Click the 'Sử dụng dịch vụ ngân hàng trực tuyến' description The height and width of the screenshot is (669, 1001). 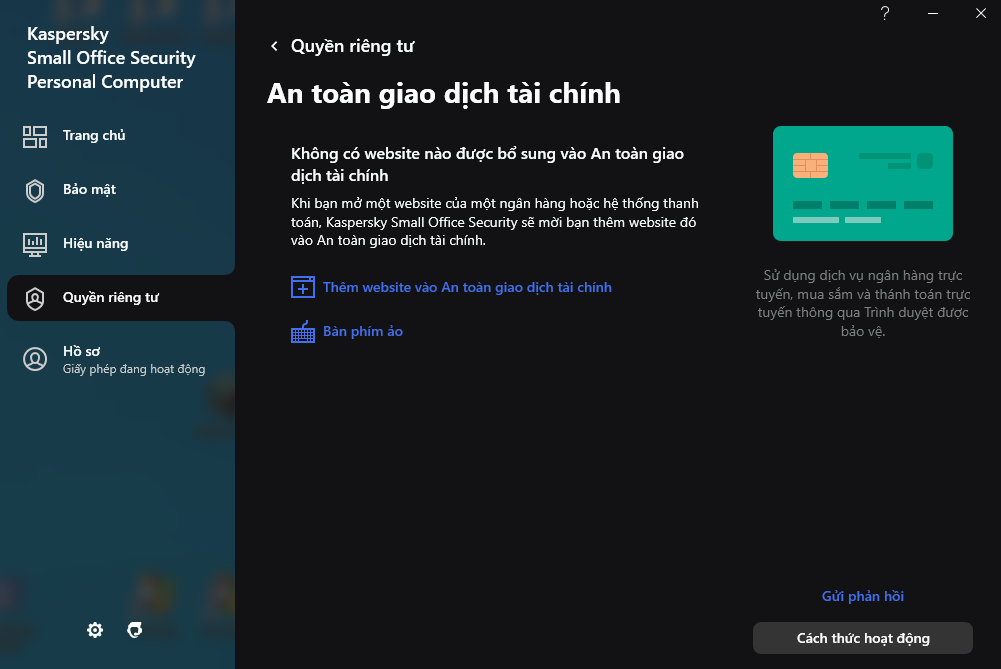pyautogui.click(x=862, y=303)
